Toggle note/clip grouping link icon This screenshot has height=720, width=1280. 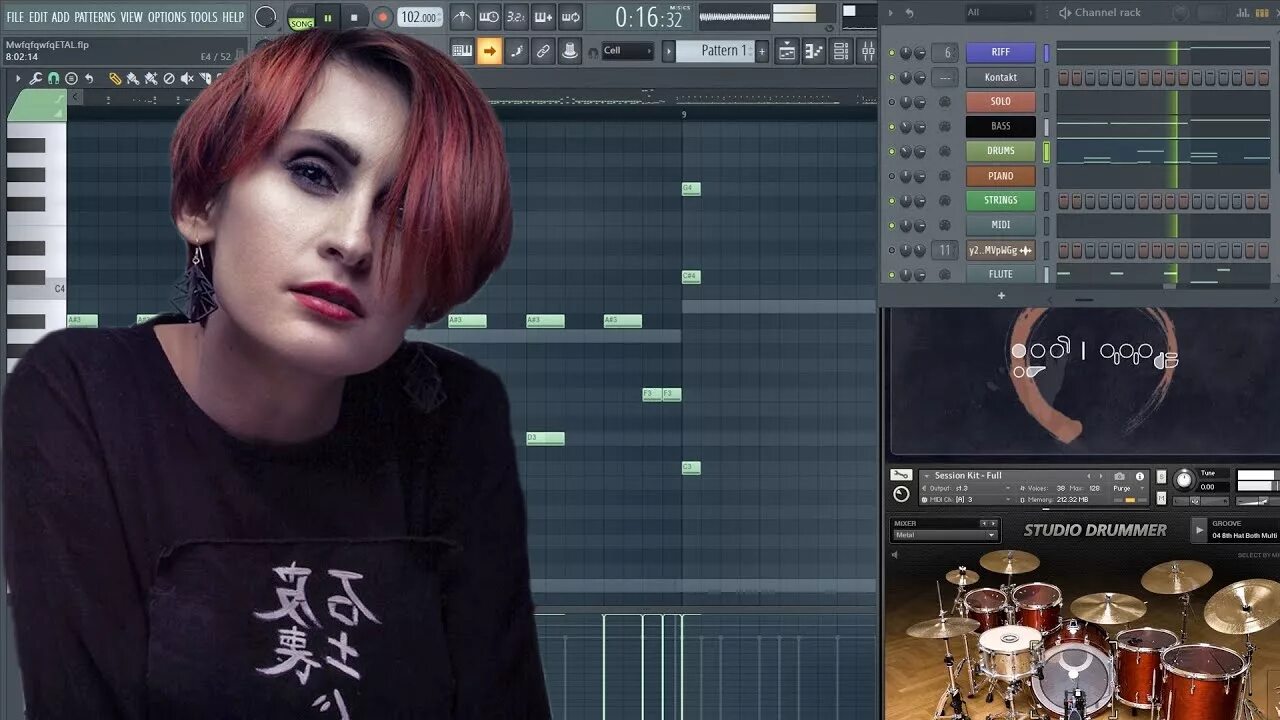pos(543,51)
